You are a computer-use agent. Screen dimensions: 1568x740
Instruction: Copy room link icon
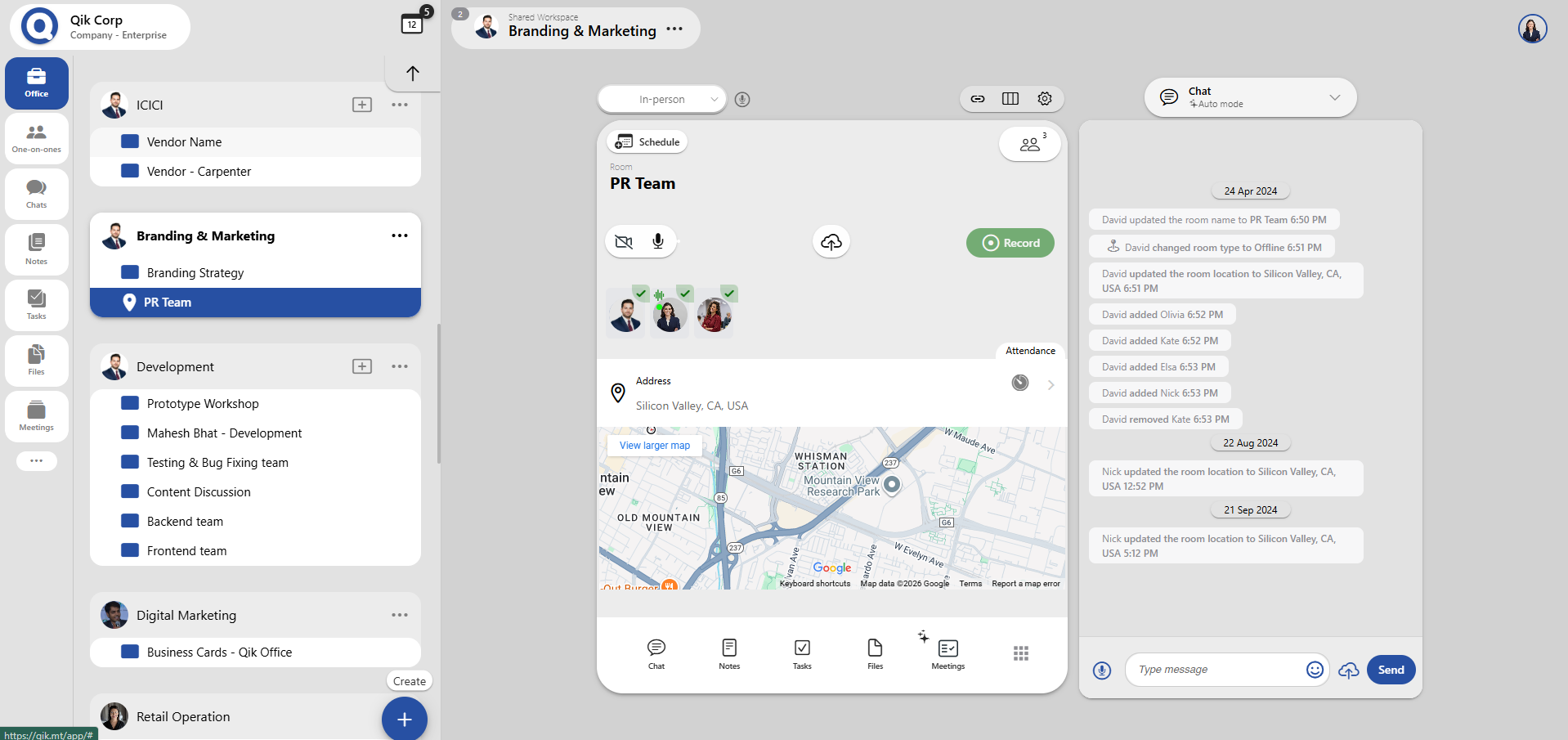[978, 99]
